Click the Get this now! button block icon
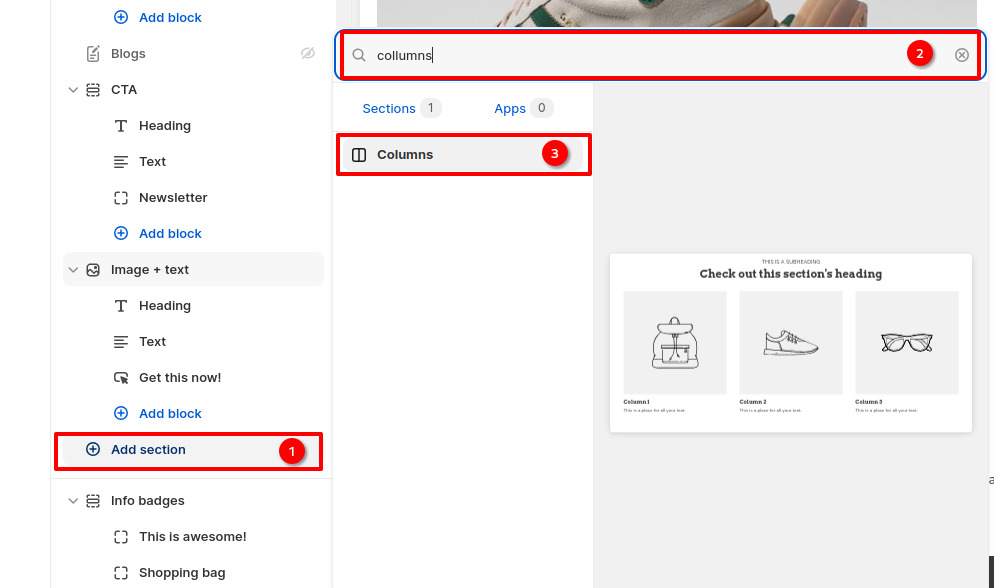 coord(121,378)
